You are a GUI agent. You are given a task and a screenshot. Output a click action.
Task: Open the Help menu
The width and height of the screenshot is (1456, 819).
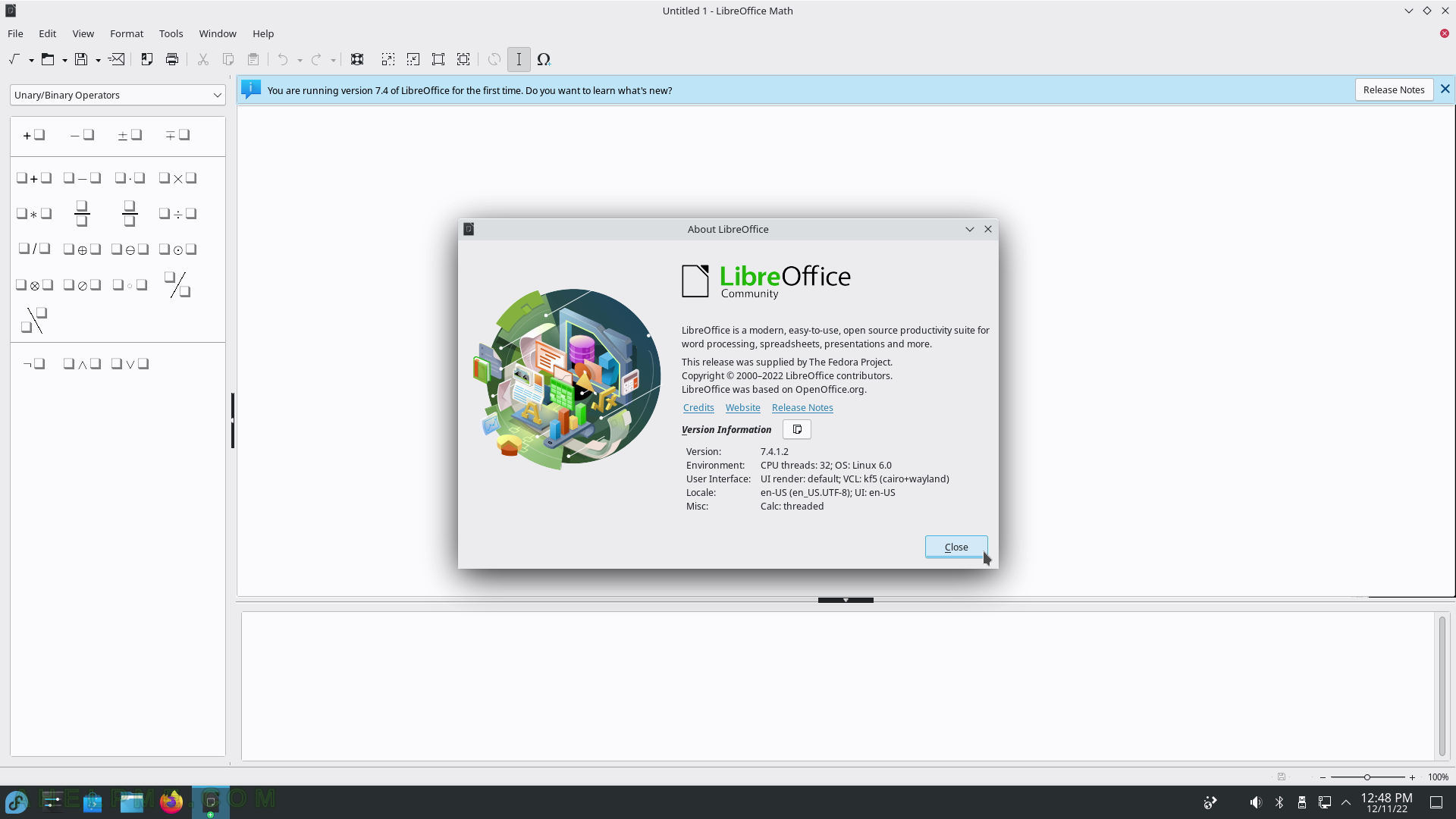[x=263, y=33]
